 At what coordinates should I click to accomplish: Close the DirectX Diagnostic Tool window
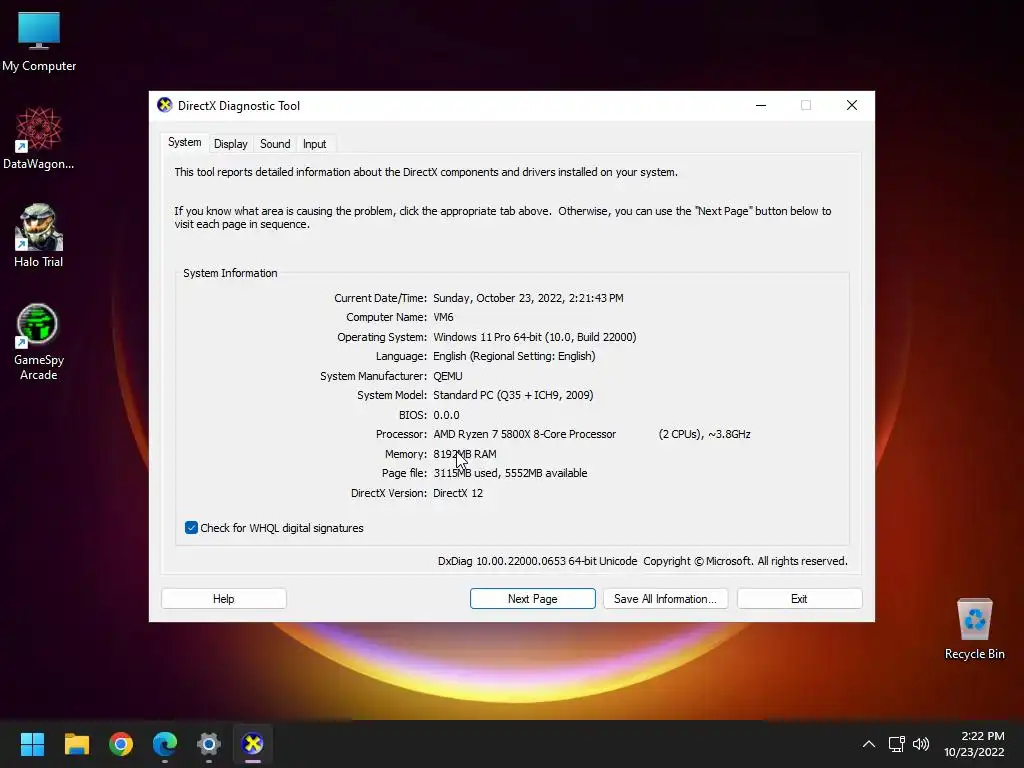852,105
